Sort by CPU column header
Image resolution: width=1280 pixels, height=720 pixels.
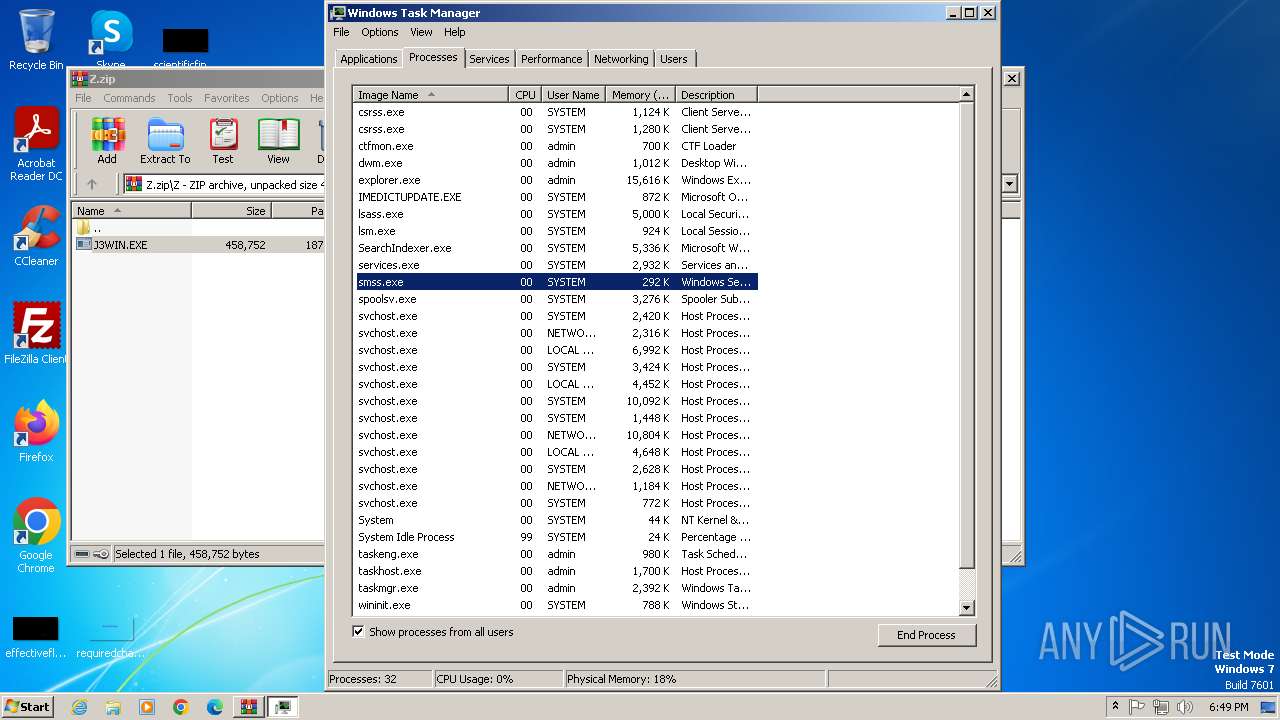[525, 95]
